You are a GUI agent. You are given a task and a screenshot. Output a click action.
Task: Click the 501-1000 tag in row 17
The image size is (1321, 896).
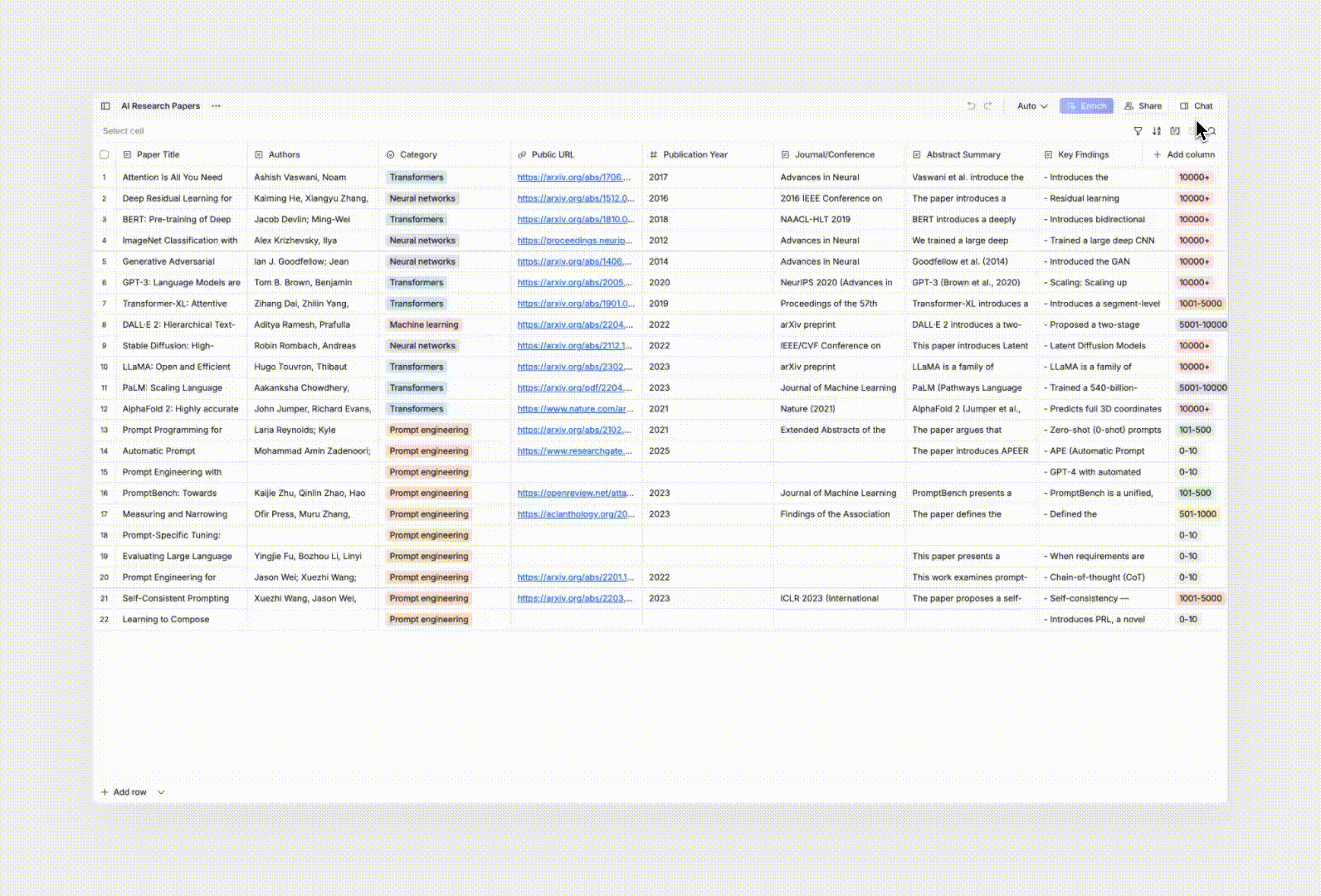click(x=1198, y=514)
